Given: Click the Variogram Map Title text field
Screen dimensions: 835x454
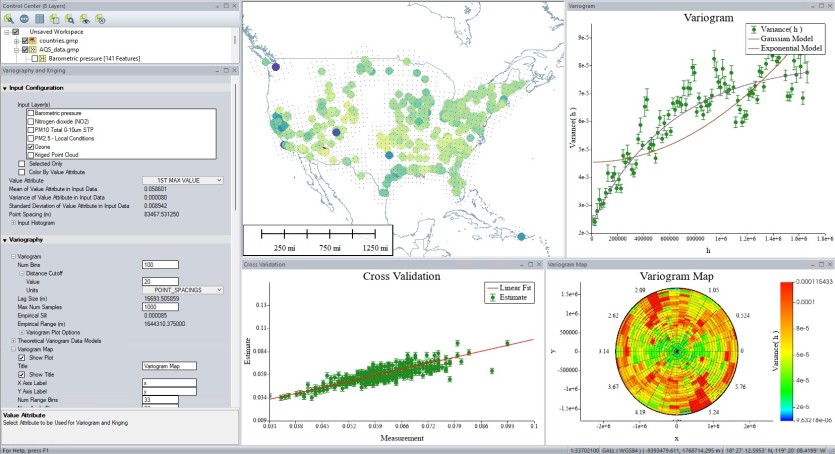Looking at the screenshot, I should tap(170, 366).
